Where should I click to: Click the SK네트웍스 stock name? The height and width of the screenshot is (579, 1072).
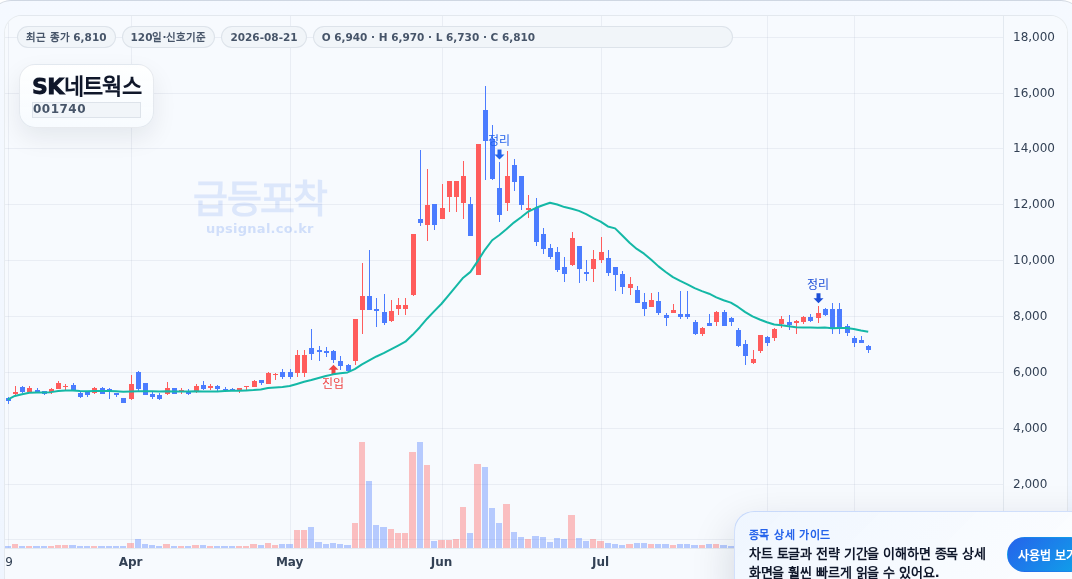point(87,85)
